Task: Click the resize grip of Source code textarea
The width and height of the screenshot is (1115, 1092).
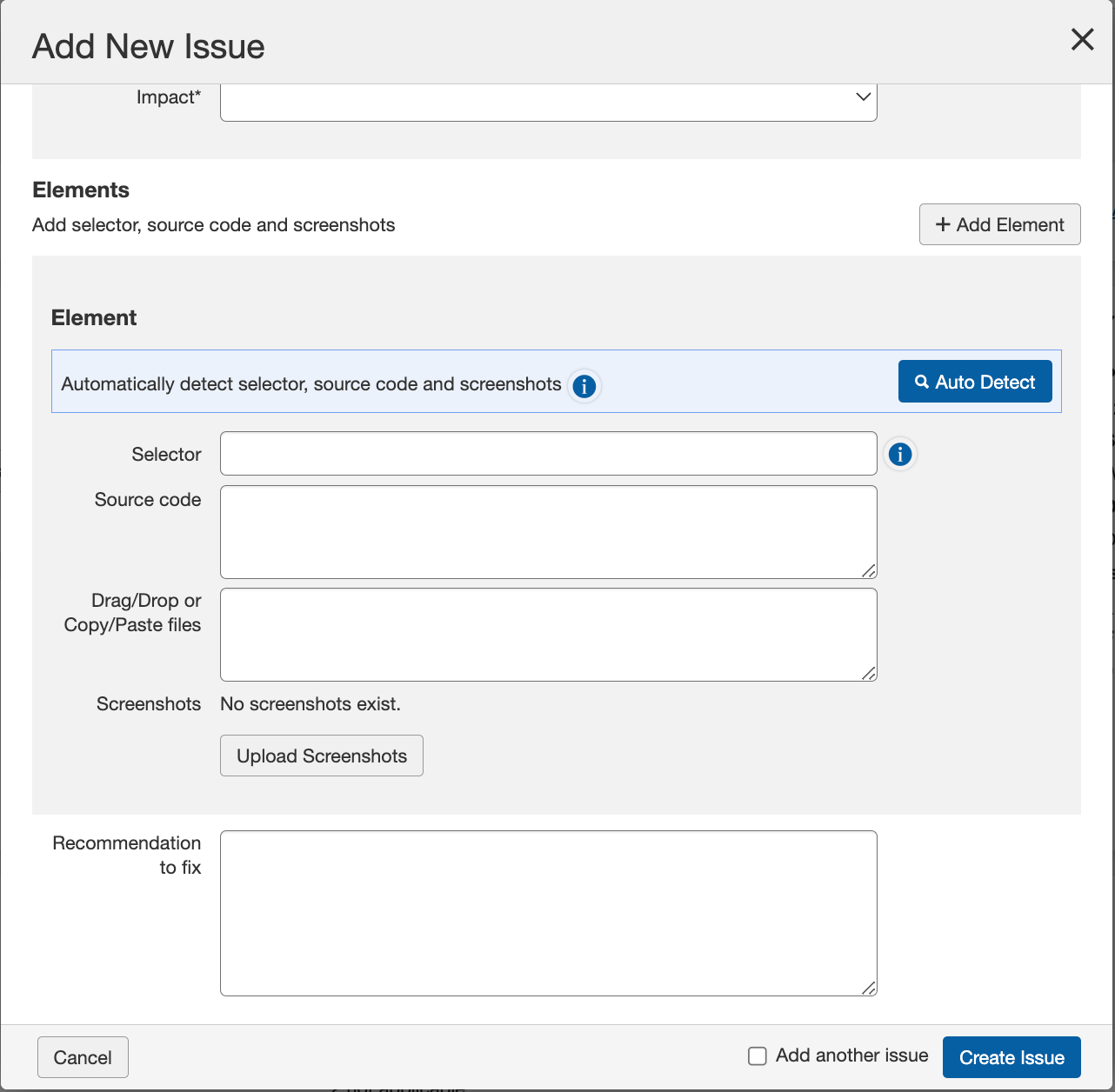Action: pos(870,571)
